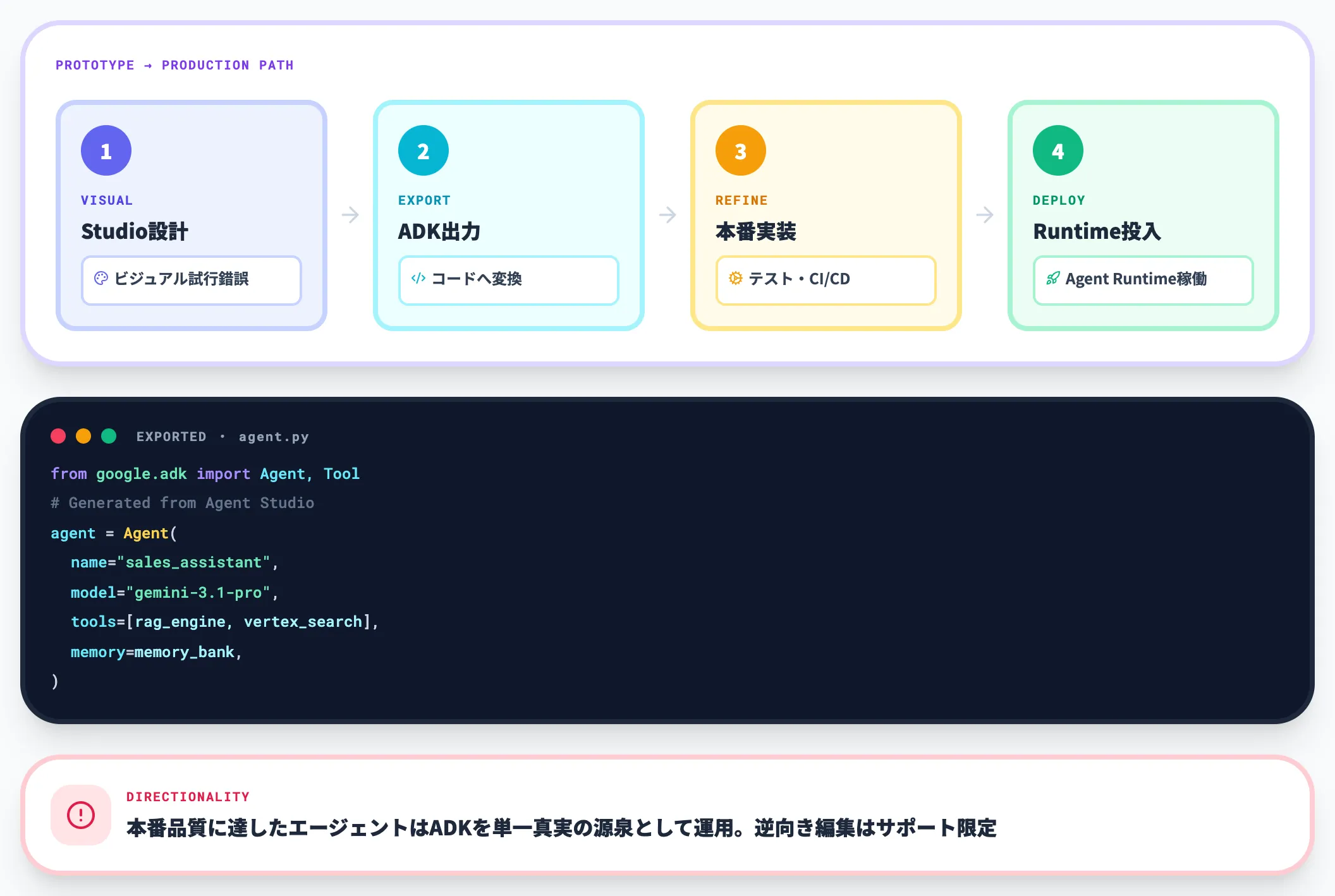This screenshot has height=896, width=1335.
Task: Click the red traffic light dot in code window
Action: coord(59,436)
